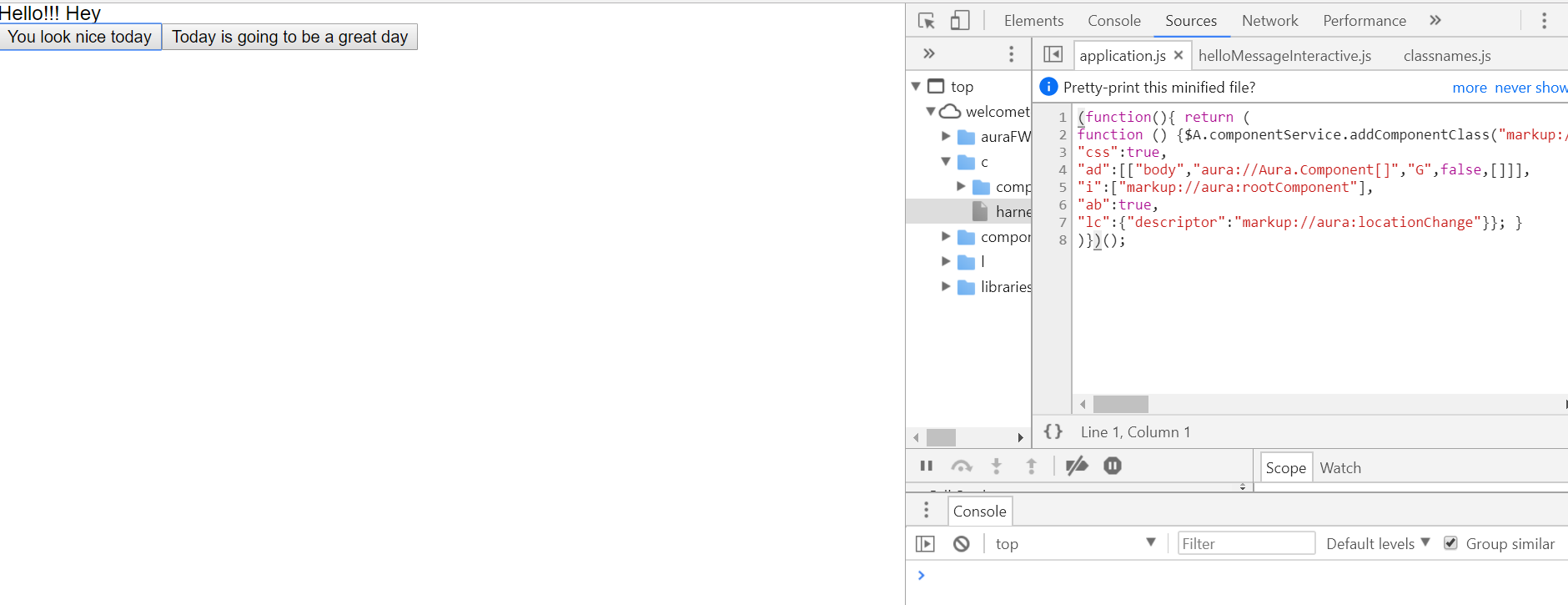Click the 'You look nice today' button
Image resolution: width=1568 pixels, height=605 pixels.
click(x=80, y=37)
